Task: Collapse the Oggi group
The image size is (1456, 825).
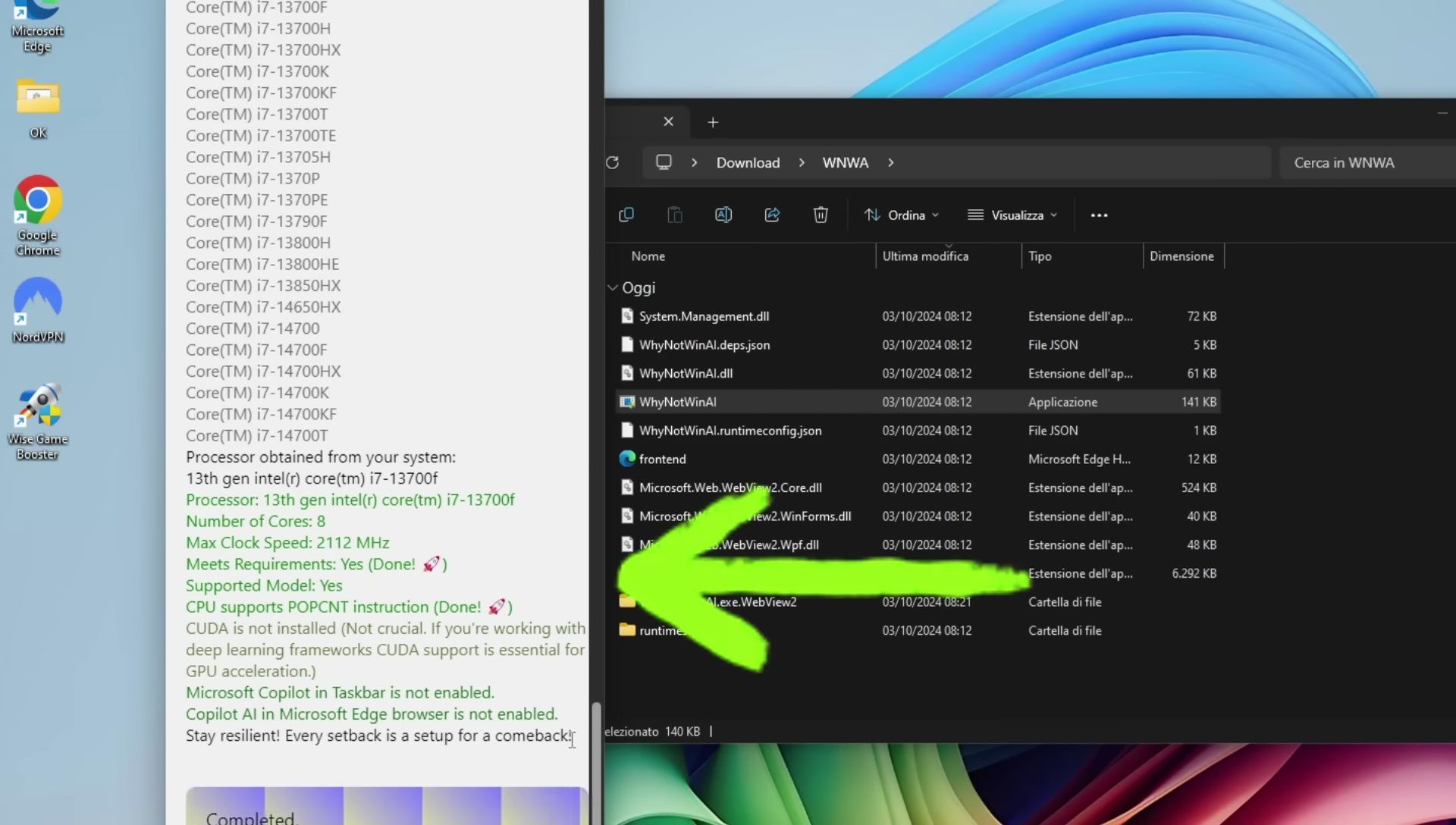Action: tap(613, 288)
